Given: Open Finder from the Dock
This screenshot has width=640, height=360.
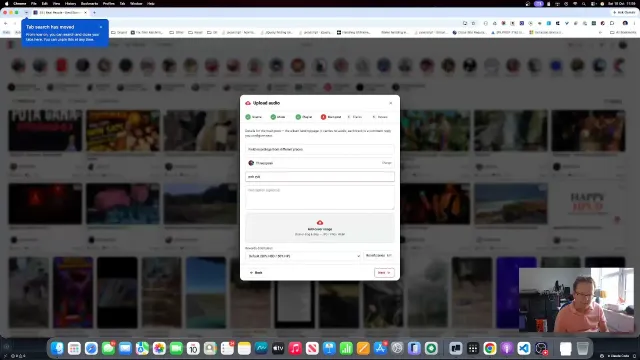Looking at the screenshot, I should point(57,348).
